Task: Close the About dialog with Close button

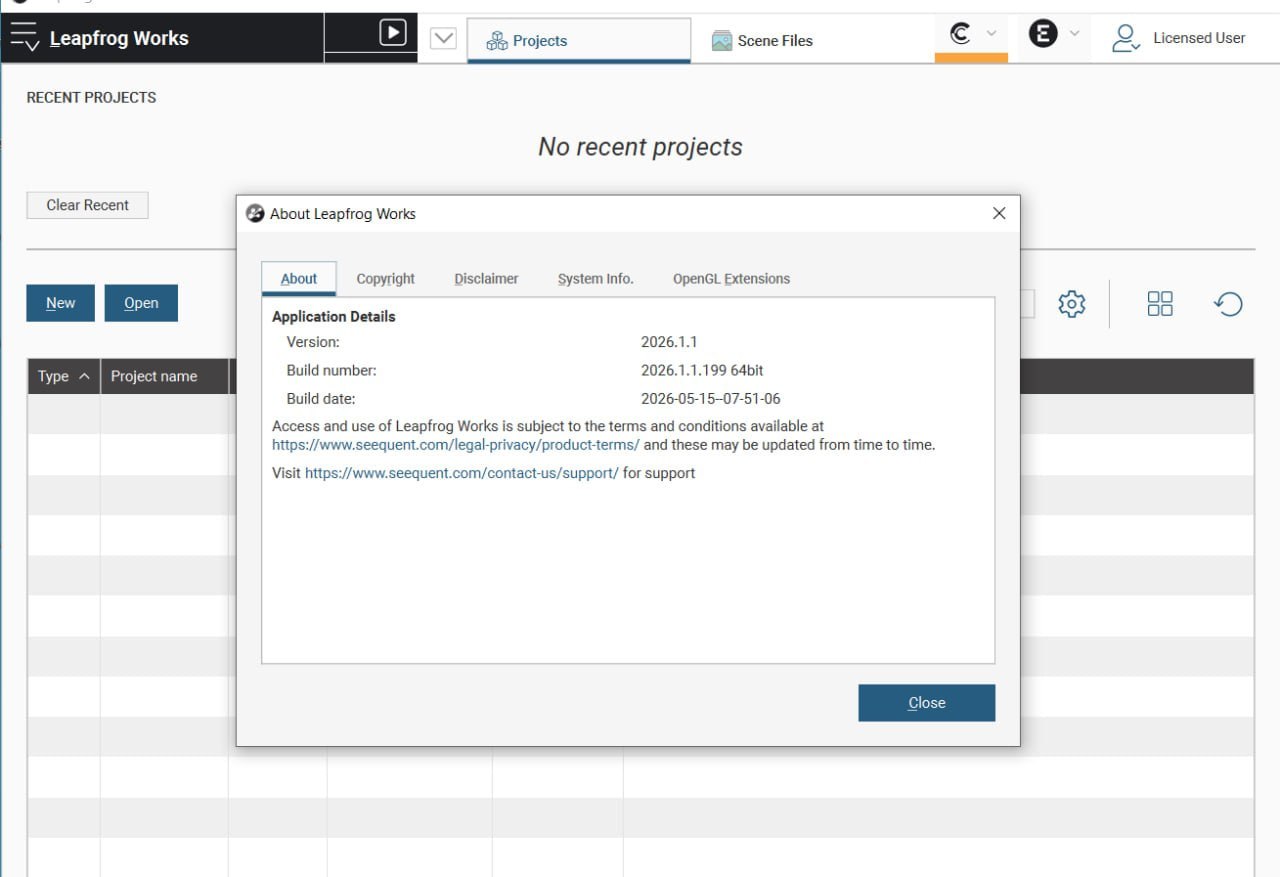Action: [927, 703]
